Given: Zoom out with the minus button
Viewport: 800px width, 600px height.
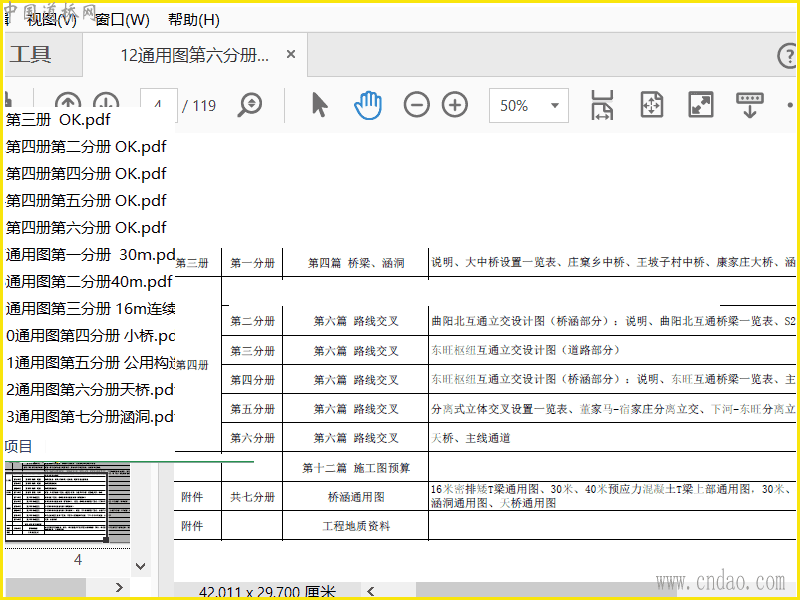Looking at the screenshot, I should pyautogui.click(x=416, y=105).
